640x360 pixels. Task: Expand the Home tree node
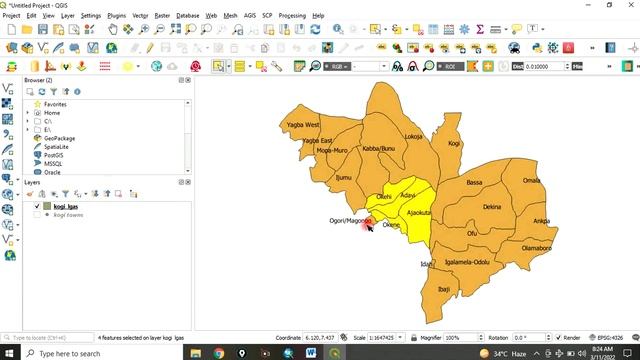point(28,113)
